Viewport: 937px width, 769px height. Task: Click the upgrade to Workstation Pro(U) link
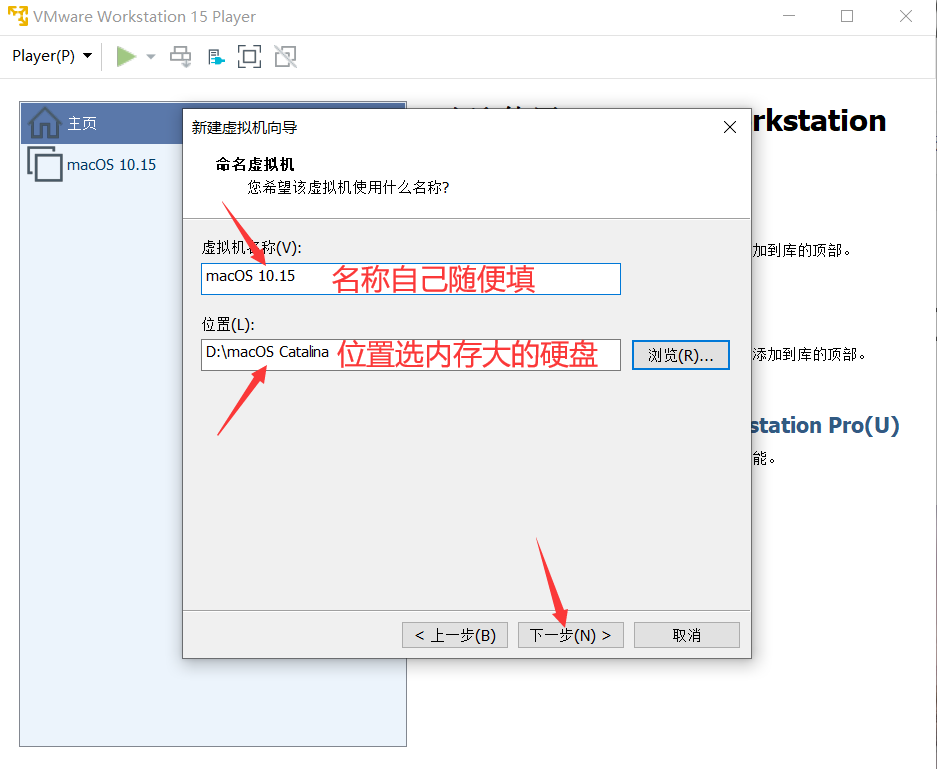click(x=825, y=425)
